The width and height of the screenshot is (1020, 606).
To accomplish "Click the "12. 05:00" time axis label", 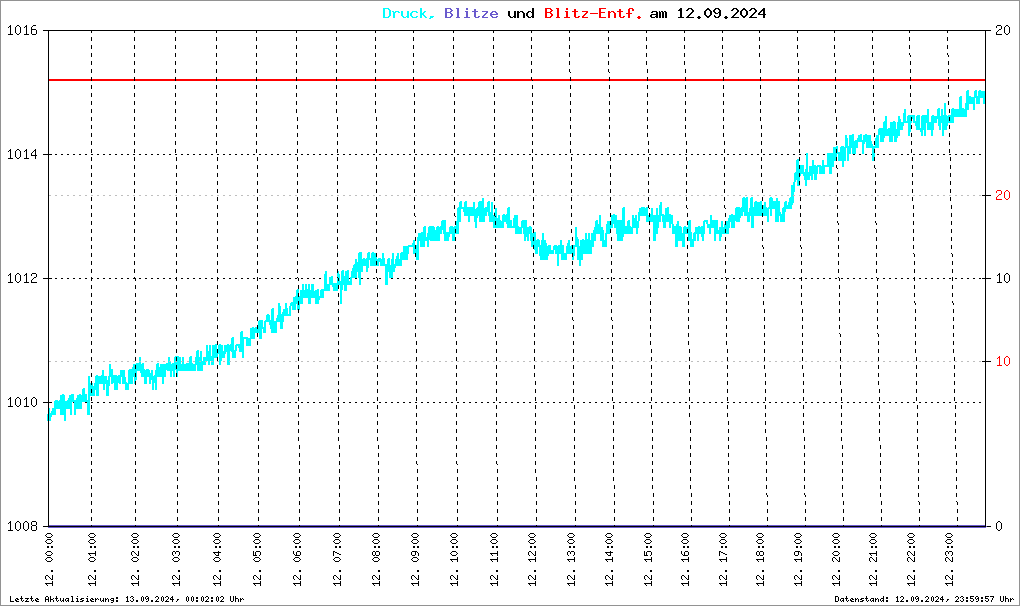I will coord(258,559).
